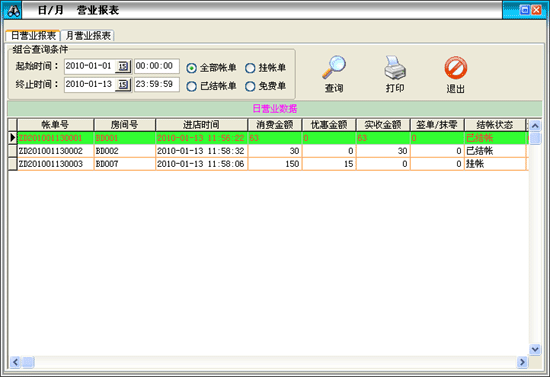
Task: Select the 已结帐单 radio option
Action: pyautogui.click(x=191, y=86)
